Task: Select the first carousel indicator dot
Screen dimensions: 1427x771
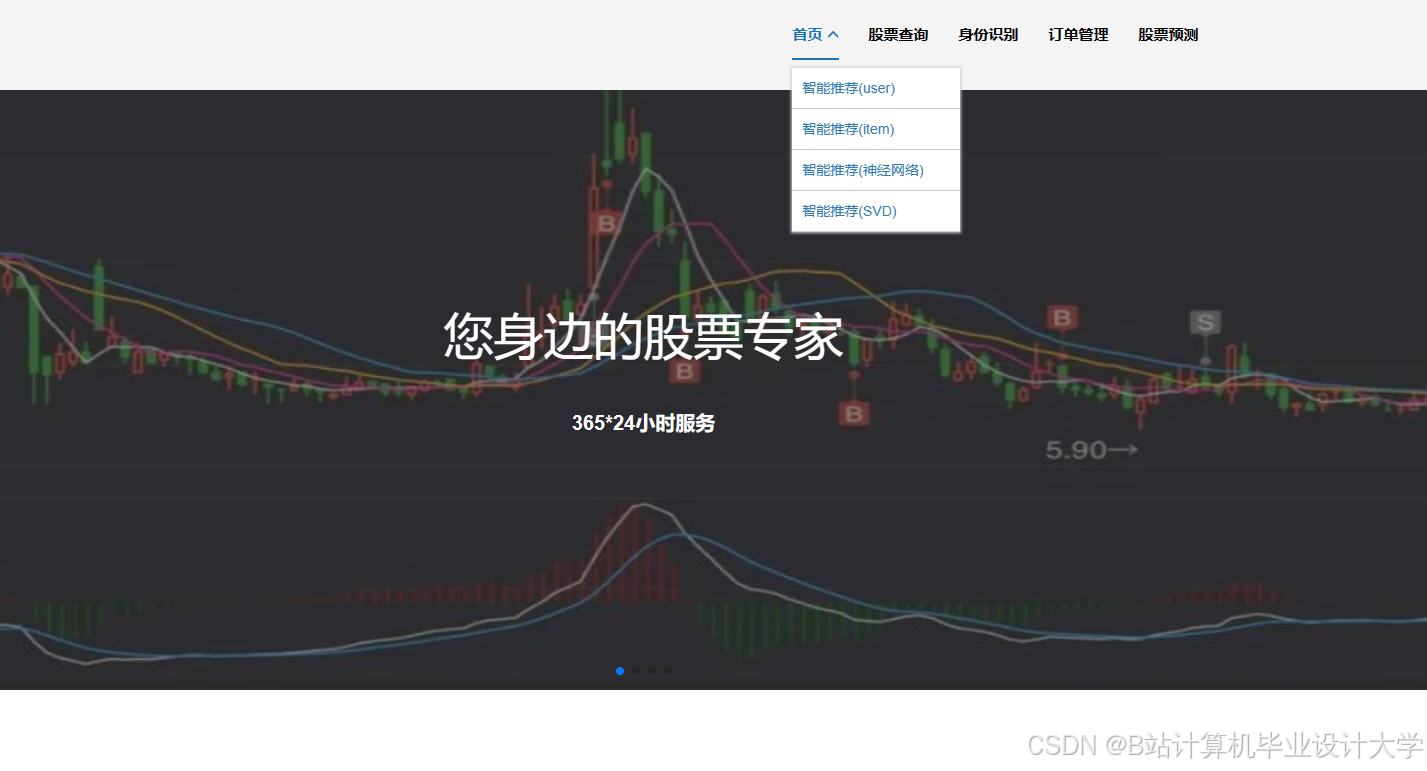Action: pos(619,671)
